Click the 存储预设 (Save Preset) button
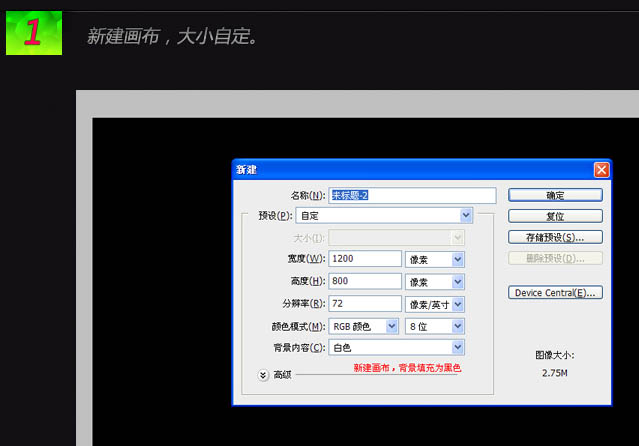Image resolution: width=639 pixels, height=446 pixels. click(x=555, y=237)
